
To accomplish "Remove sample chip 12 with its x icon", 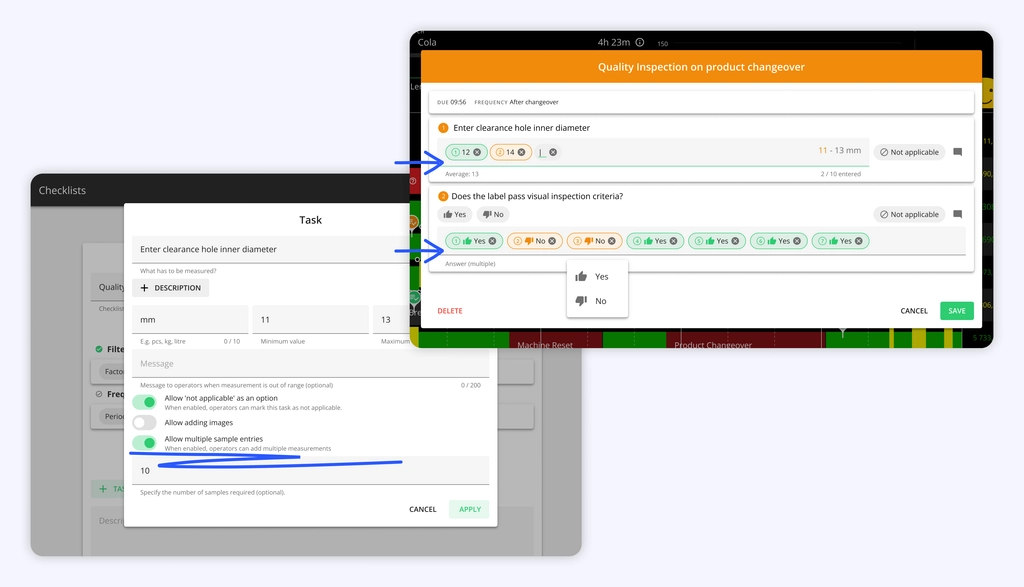I will pos(477,152).
